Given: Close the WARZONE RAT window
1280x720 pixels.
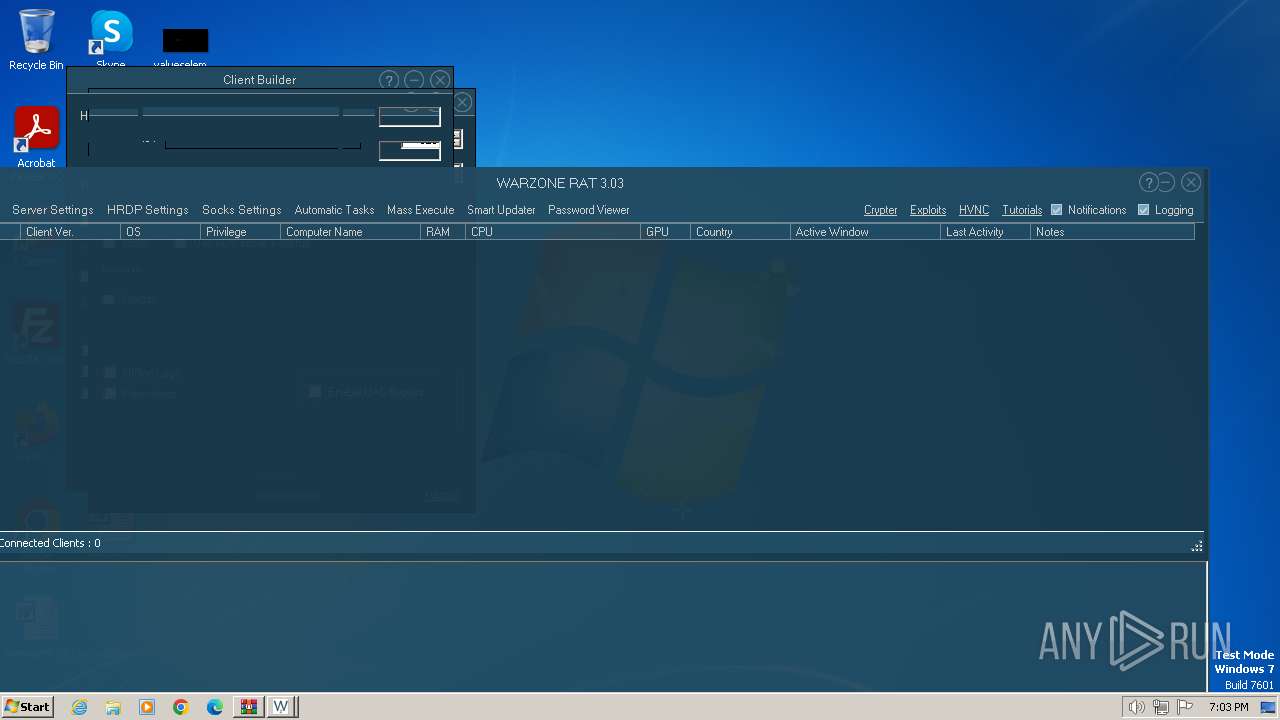Looking at the screenshot, I should coord(1190,182).
